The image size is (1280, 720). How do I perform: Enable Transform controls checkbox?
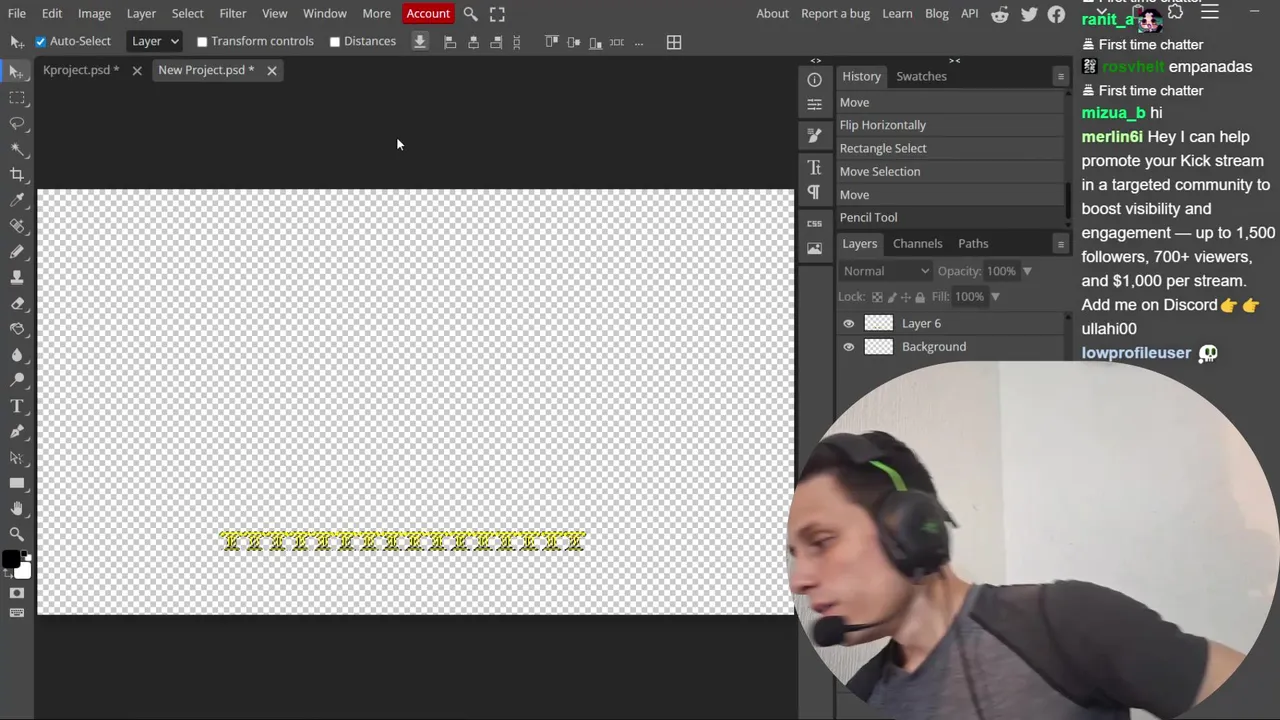(202, 42)
